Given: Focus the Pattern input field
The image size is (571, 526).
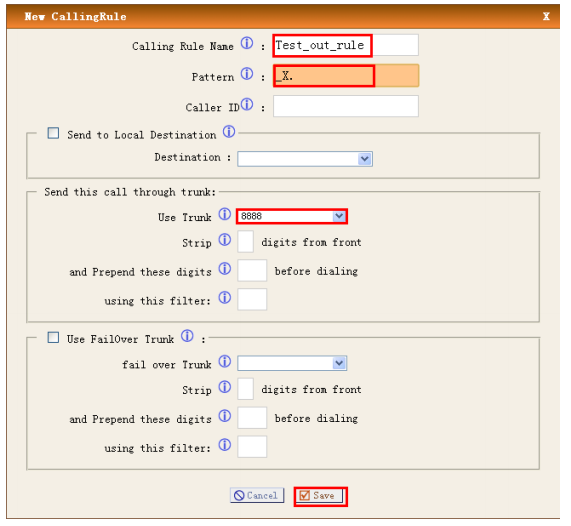Looking at the screenshot, I should [346, 76].
